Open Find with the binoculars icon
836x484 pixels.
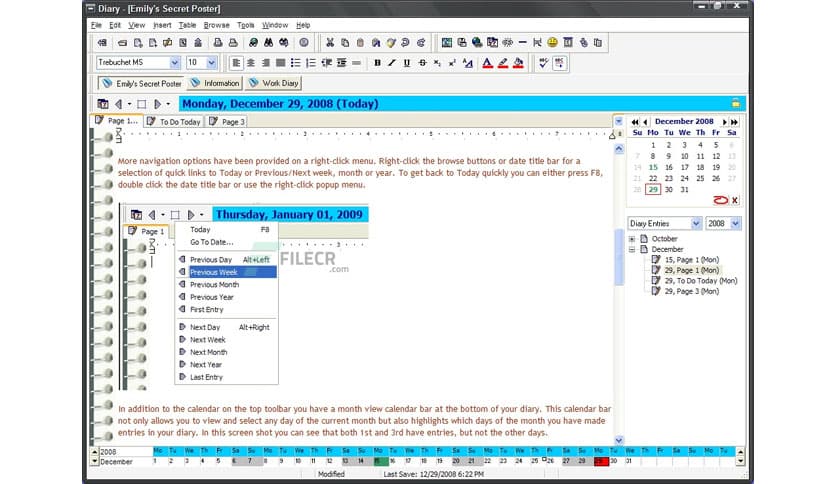[x=269, y=43]
